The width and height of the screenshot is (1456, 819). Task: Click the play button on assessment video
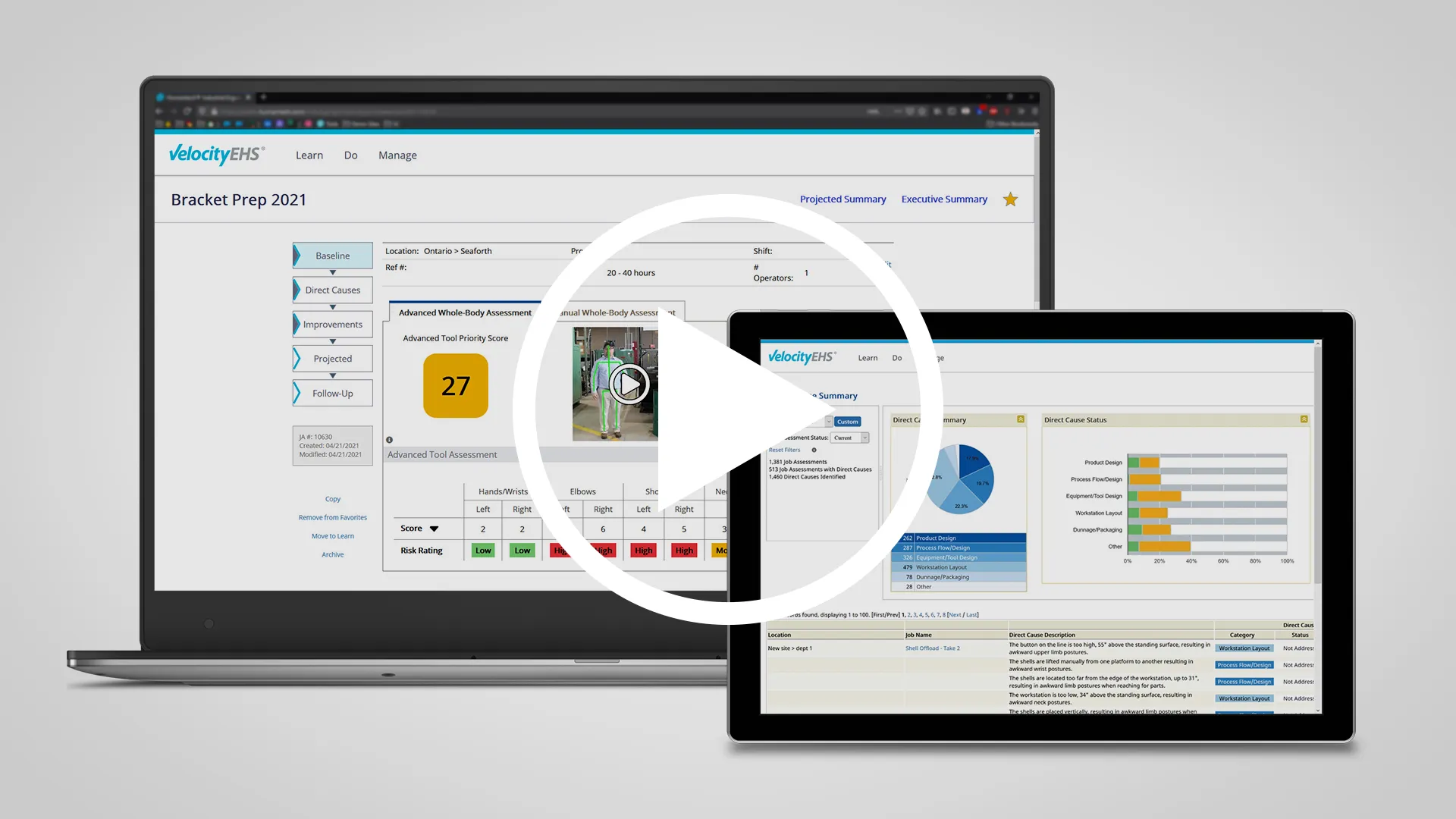(x=628, y=384)
